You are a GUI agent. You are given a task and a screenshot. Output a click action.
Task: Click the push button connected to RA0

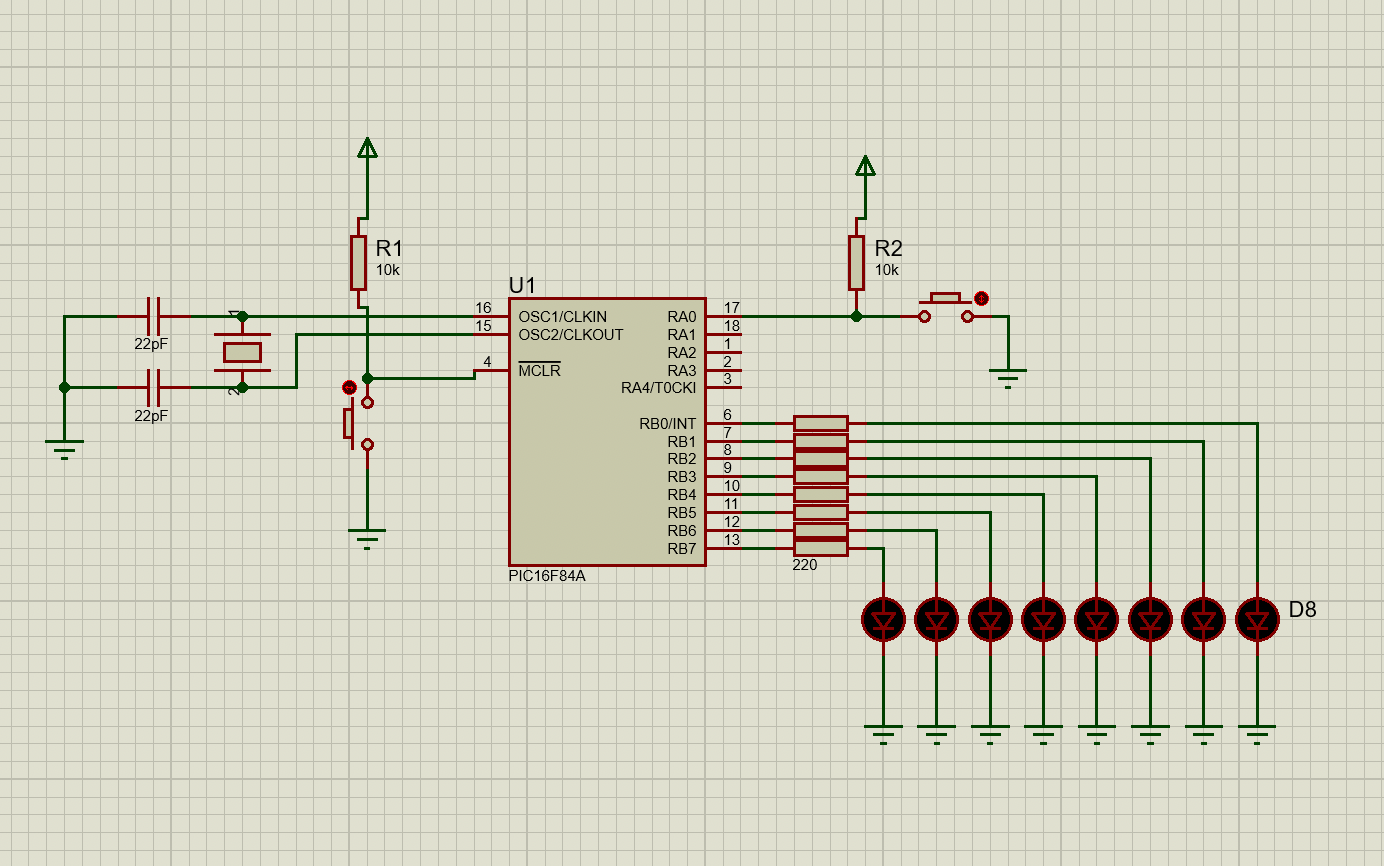946,306
